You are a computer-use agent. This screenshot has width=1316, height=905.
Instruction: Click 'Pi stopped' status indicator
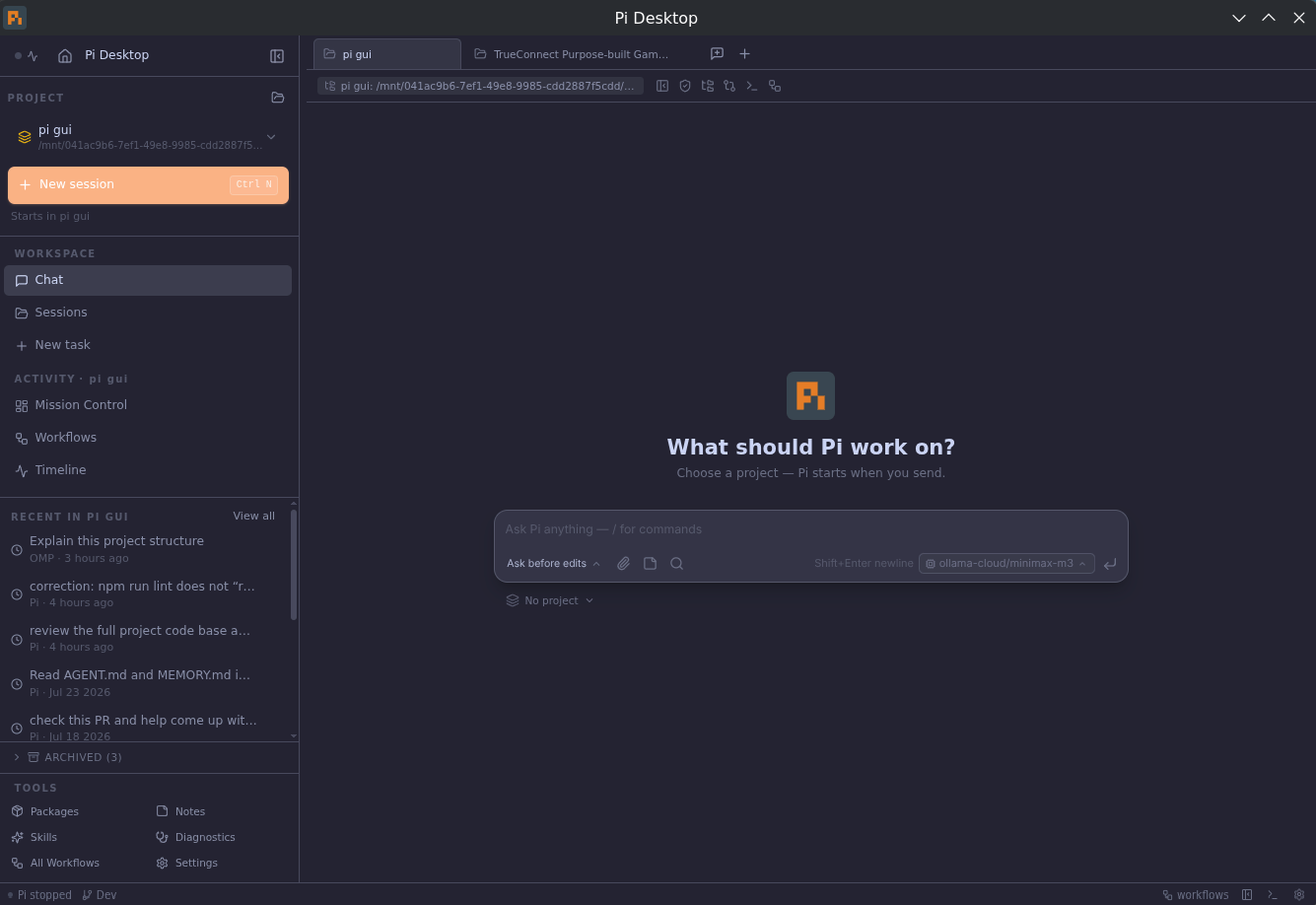pos(39,895)
